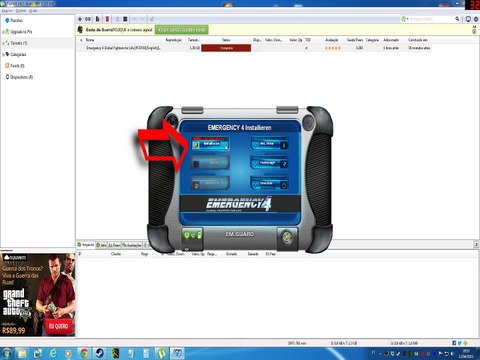Open the Remote device icon in toolbar
Screen dimensions: 480x360
point(468,19)
